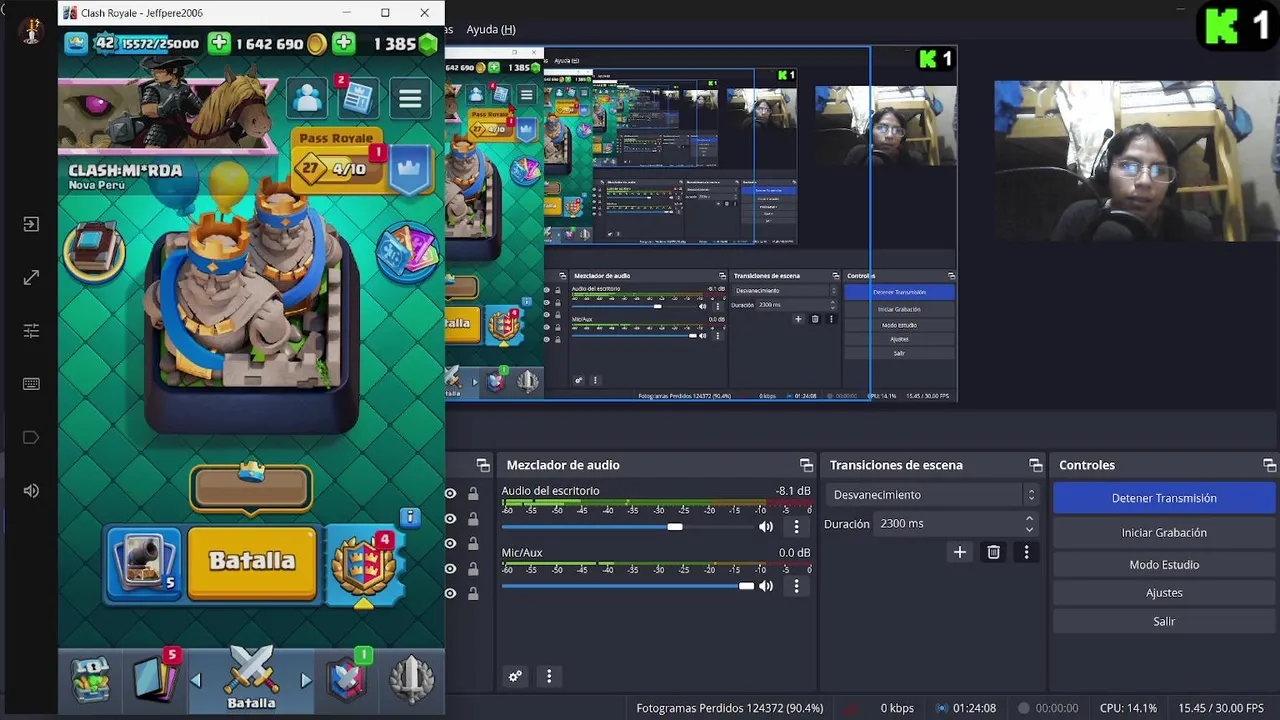Tap the yellow Batalla button
The height and width of the screenshot is (720, 1280).
[252, 561]
